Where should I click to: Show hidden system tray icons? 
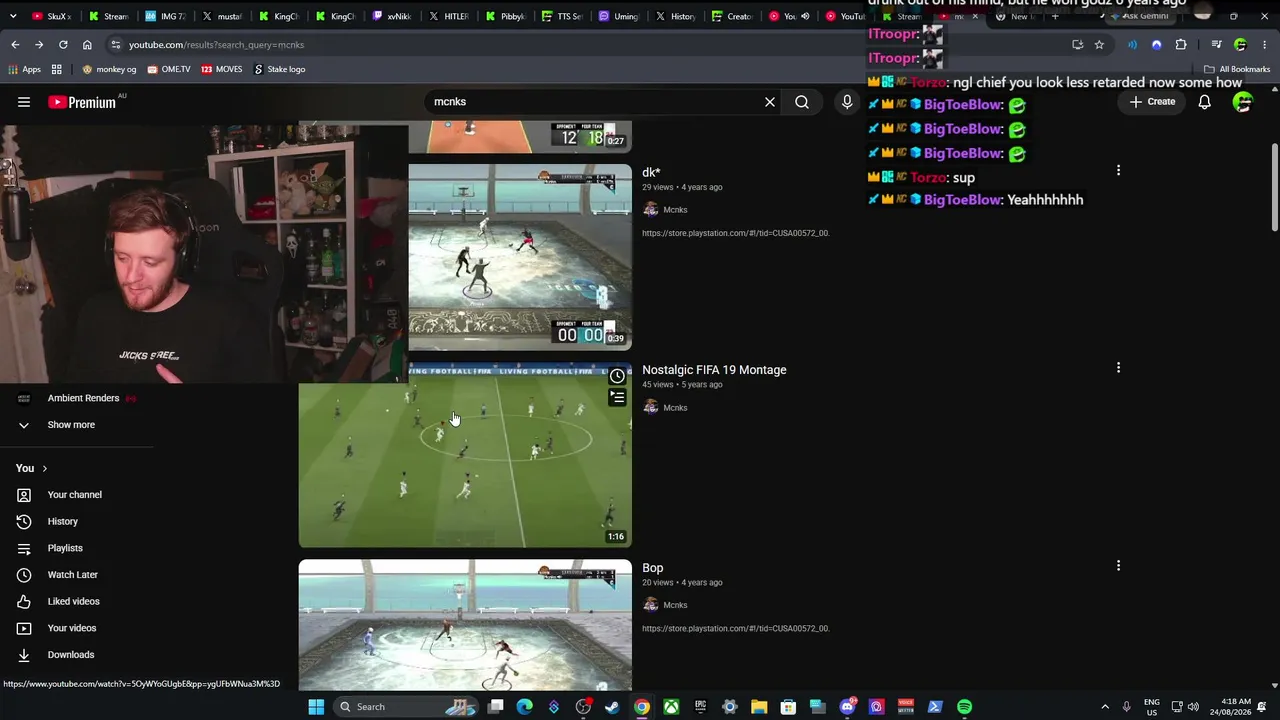(x=1105, y=707)
